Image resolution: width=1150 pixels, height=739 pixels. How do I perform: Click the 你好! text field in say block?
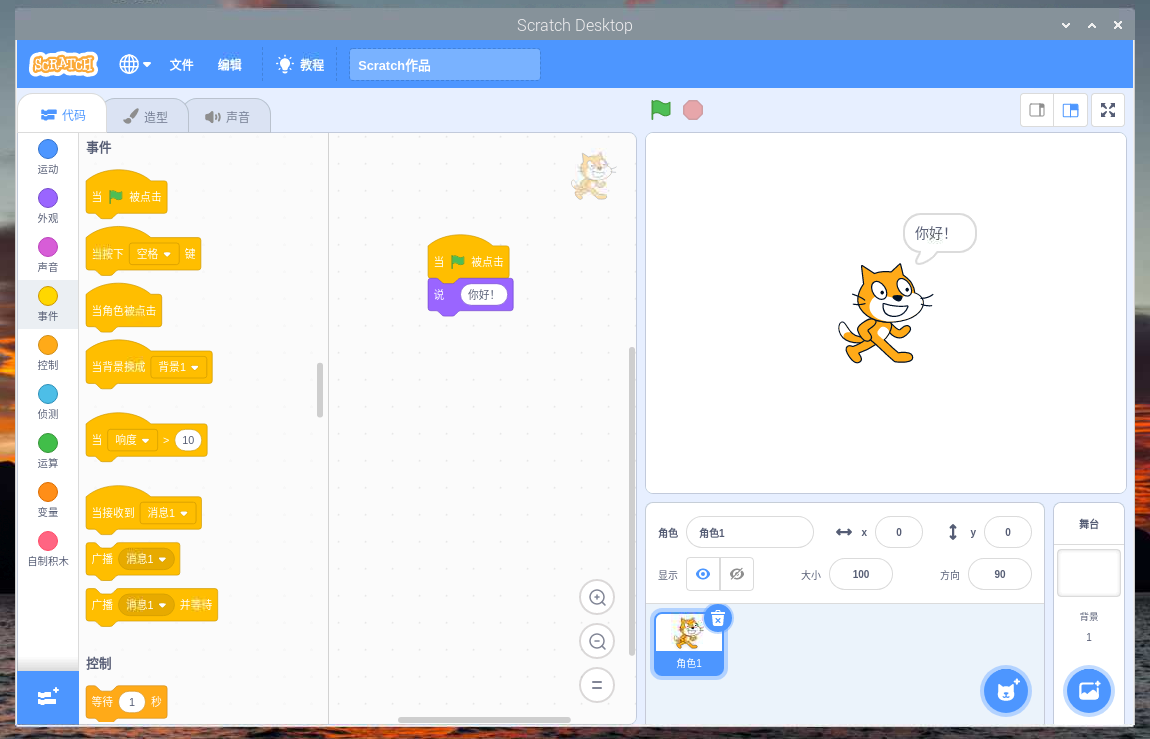click(x=483, y=295)
